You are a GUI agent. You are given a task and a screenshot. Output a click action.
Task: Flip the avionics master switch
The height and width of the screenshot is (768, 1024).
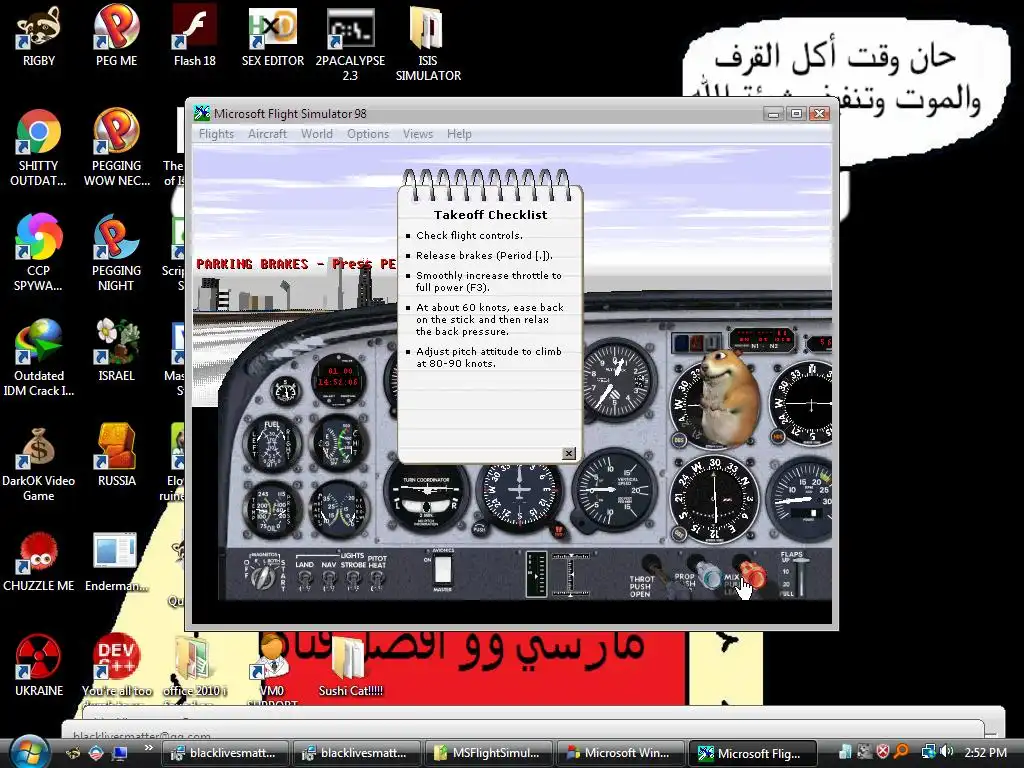pyautogui.click(x=443, y=569)
